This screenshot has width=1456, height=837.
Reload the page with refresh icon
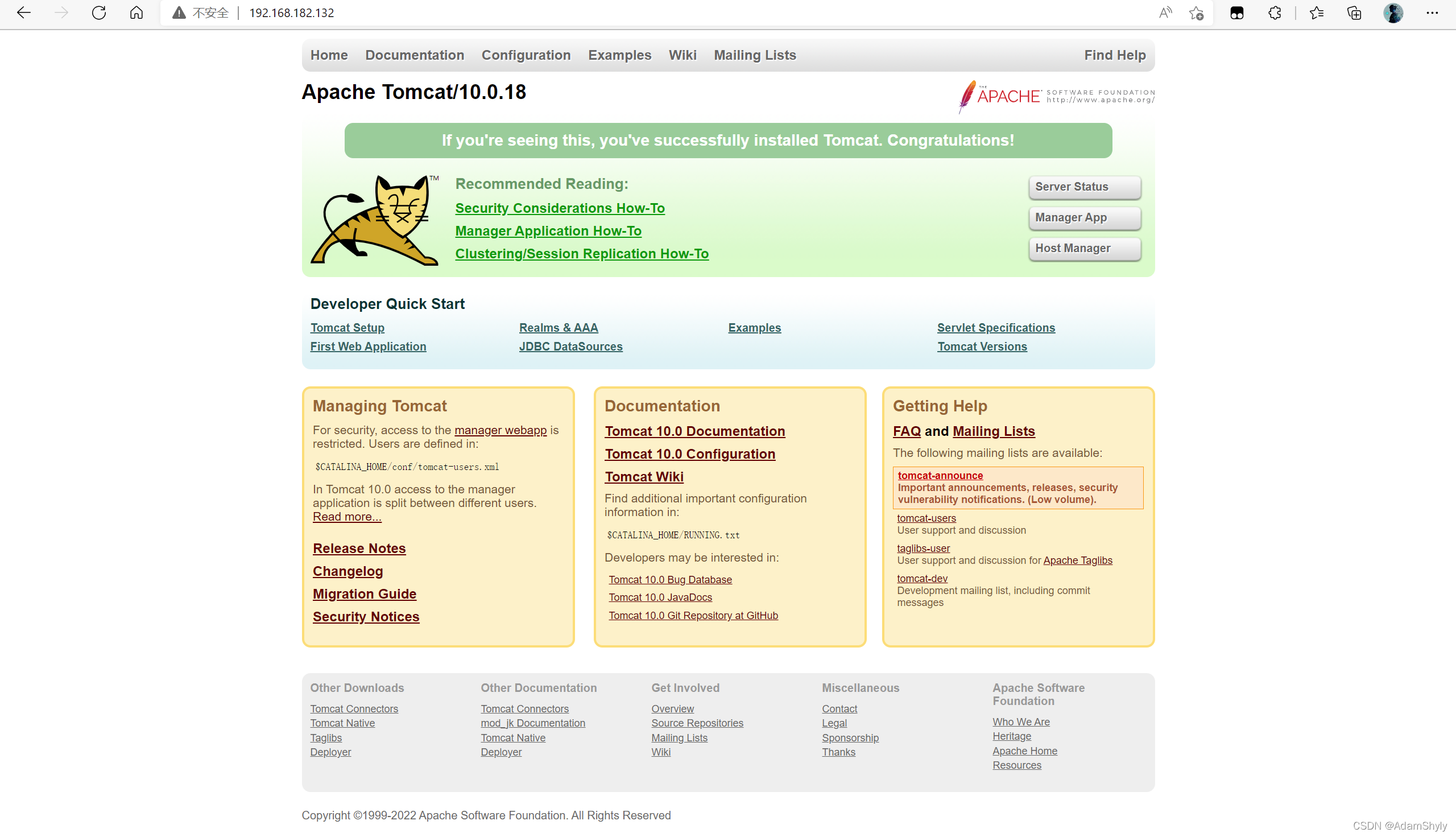(x=99, y=13)
